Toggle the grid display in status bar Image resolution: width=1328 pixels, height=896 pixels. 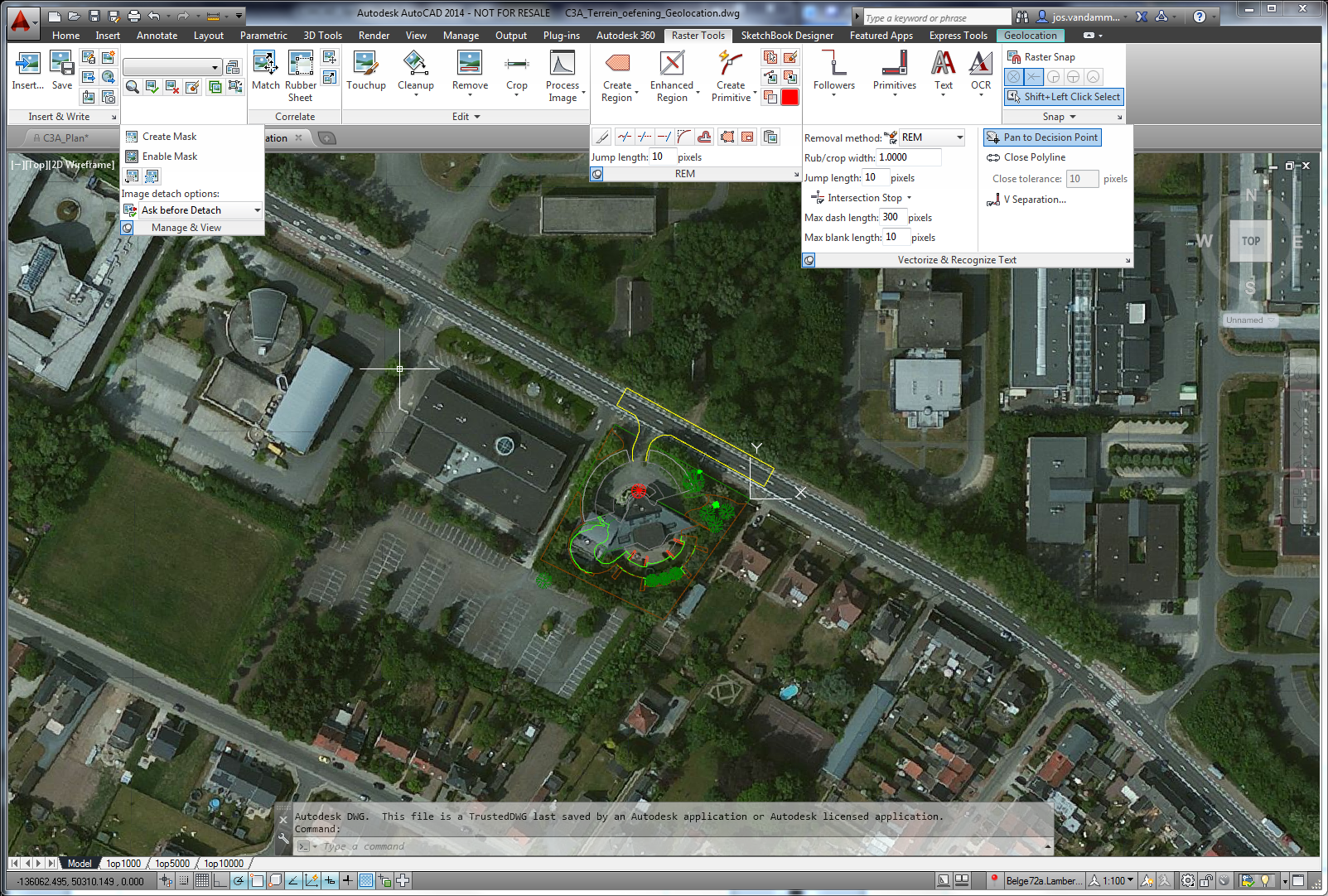(202, 880)
